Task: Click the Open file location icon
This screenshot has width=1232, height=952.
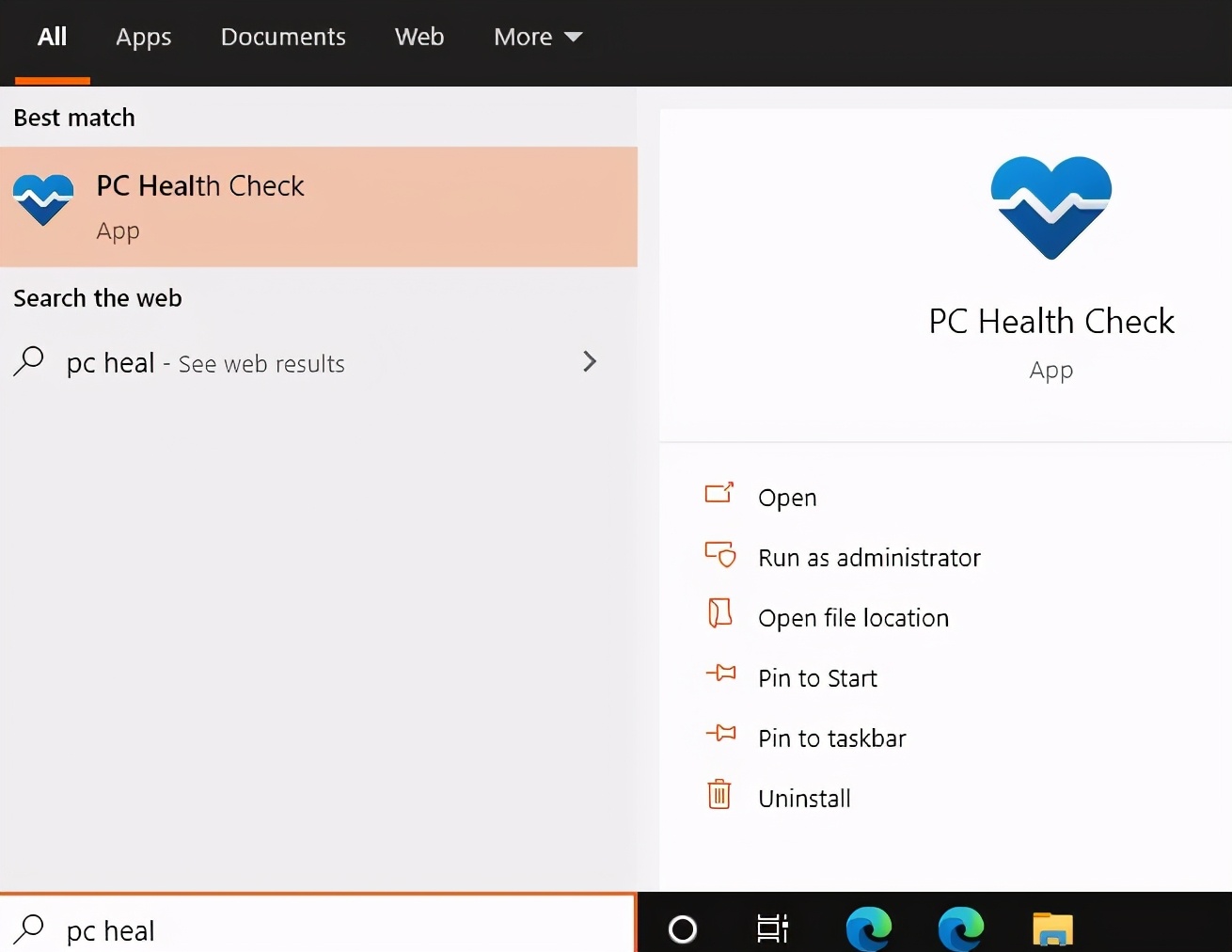Action: pyautogui.click(x=719, y=612)
